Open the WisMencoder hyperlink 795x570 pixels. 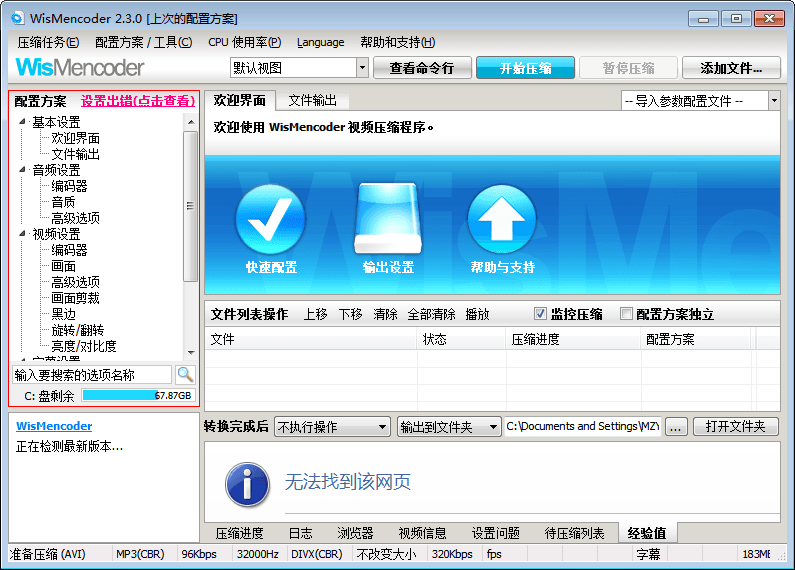click(54, 426)
